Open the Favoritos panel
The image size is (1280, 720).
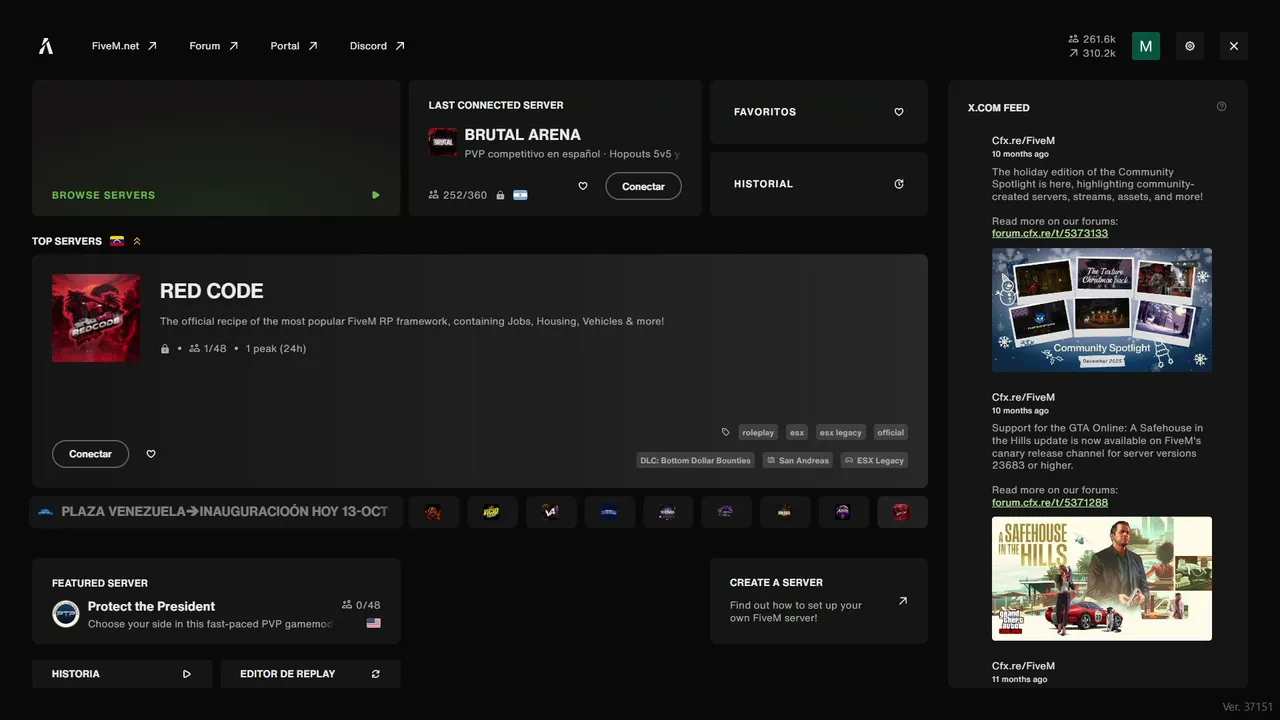819,112
